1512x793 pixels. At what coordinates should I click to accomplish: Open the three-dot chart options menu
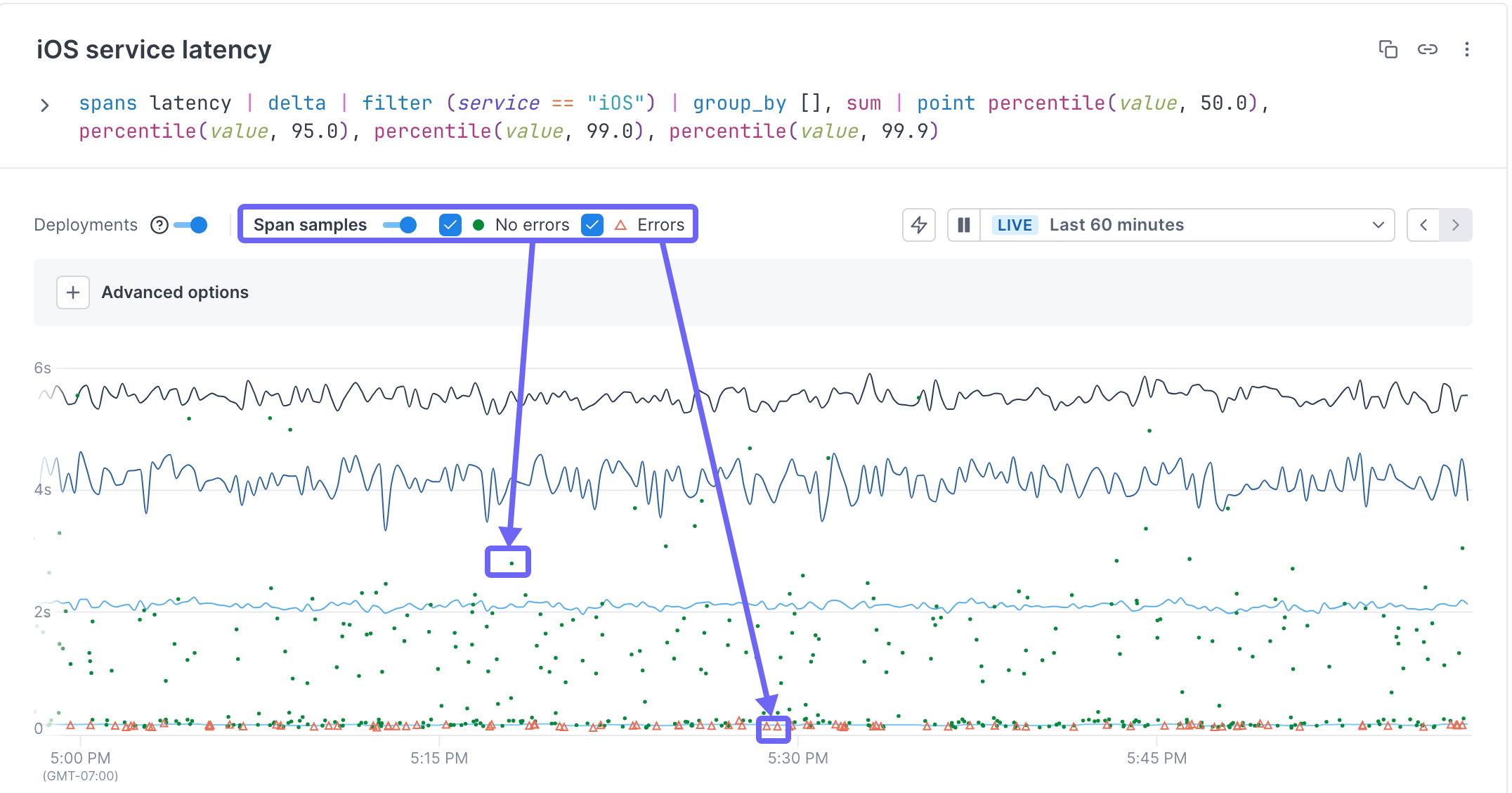[1467, 49]
